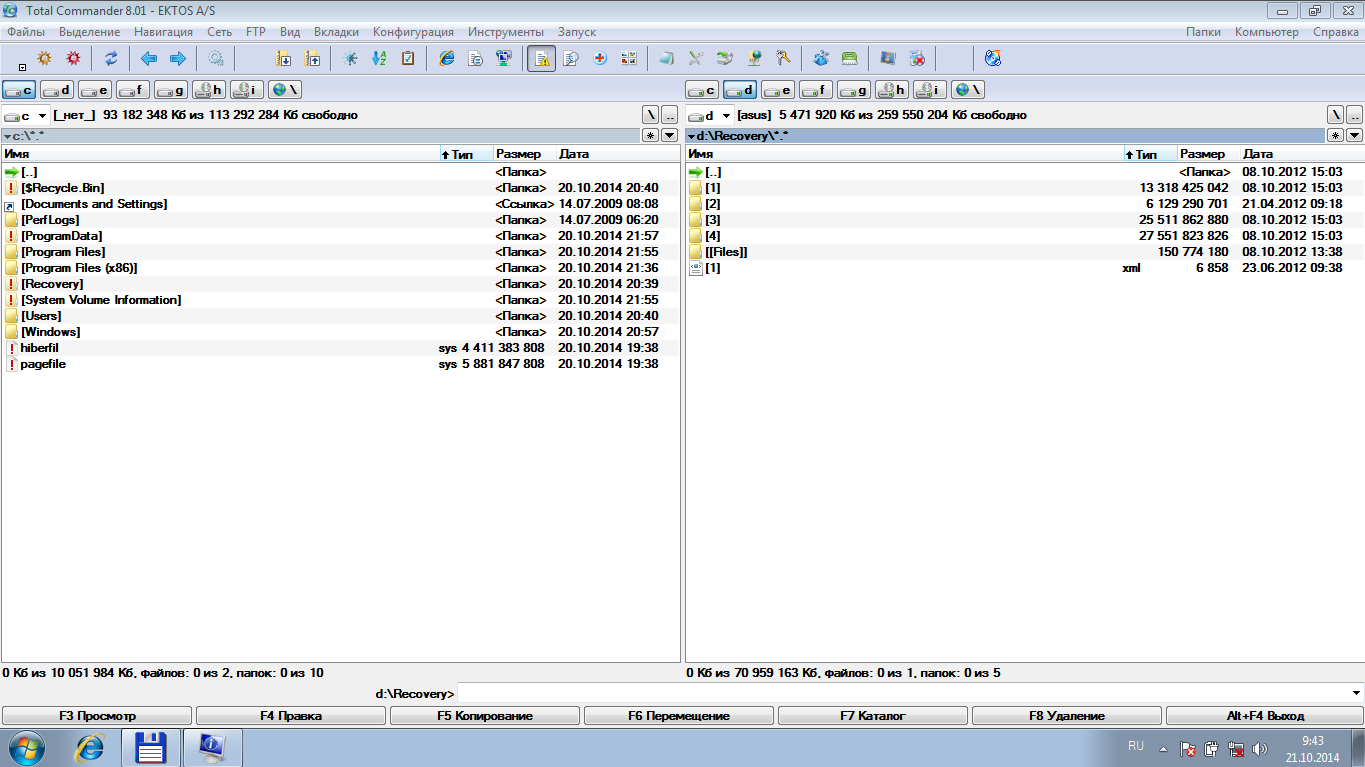Go back using the blue left arrow

point(149,59)
